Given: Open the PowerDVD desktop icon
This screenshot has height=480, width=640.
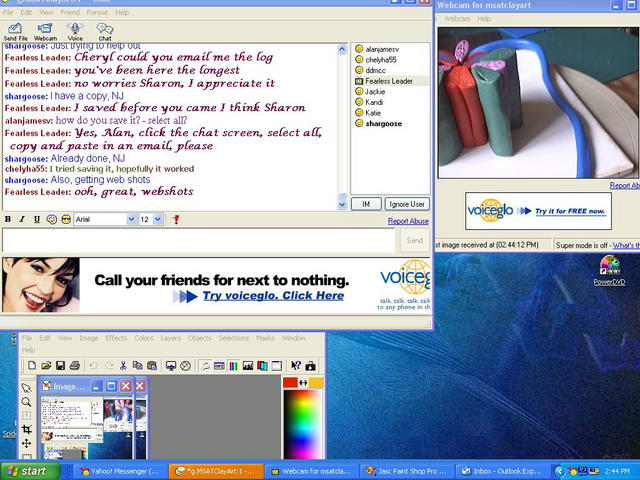Looking at the screenshot, I should (609, 270).
